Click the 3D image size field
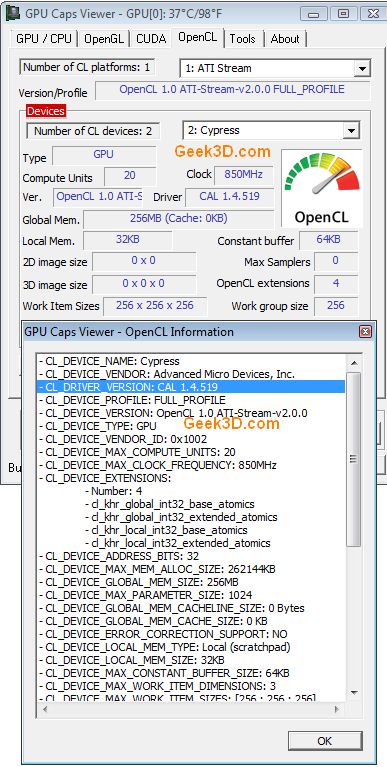Viewport: 387px width, 767px height. point(144,284)
